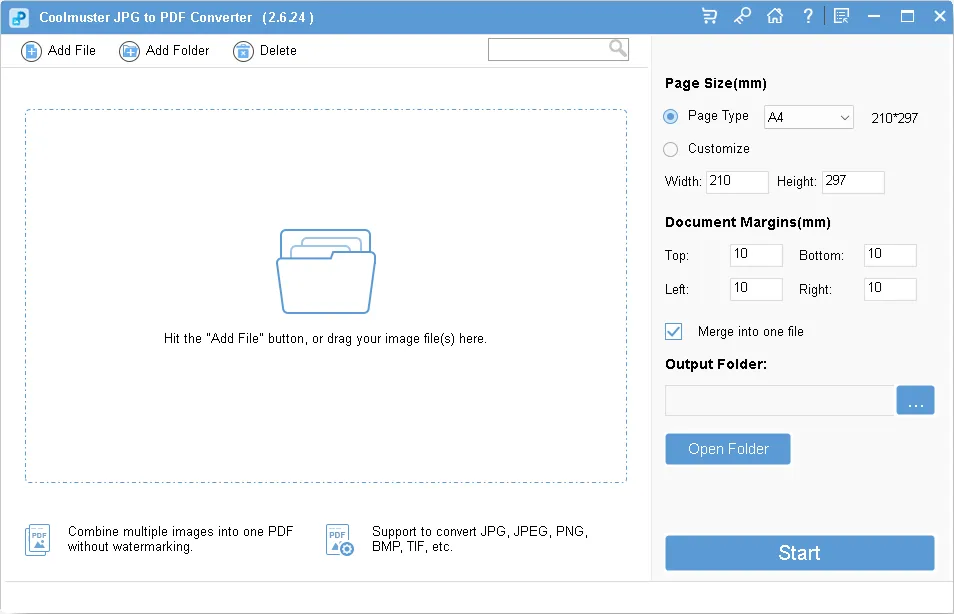954x614 pixels.
Task: Expand the A4 page type dropdown
Action: [x=808, y=118]
